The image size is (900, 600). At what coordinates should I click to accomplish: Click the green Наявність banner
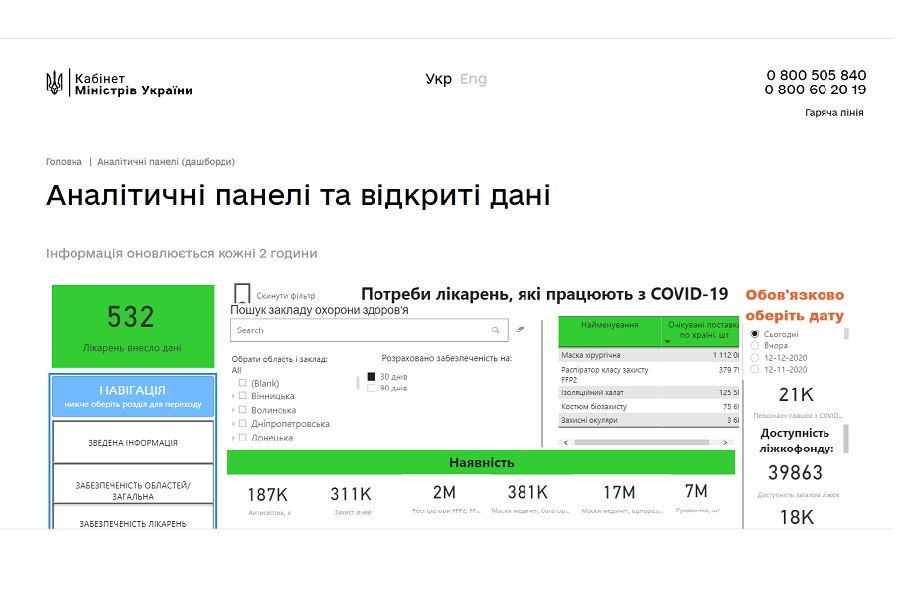pos(481,462)
